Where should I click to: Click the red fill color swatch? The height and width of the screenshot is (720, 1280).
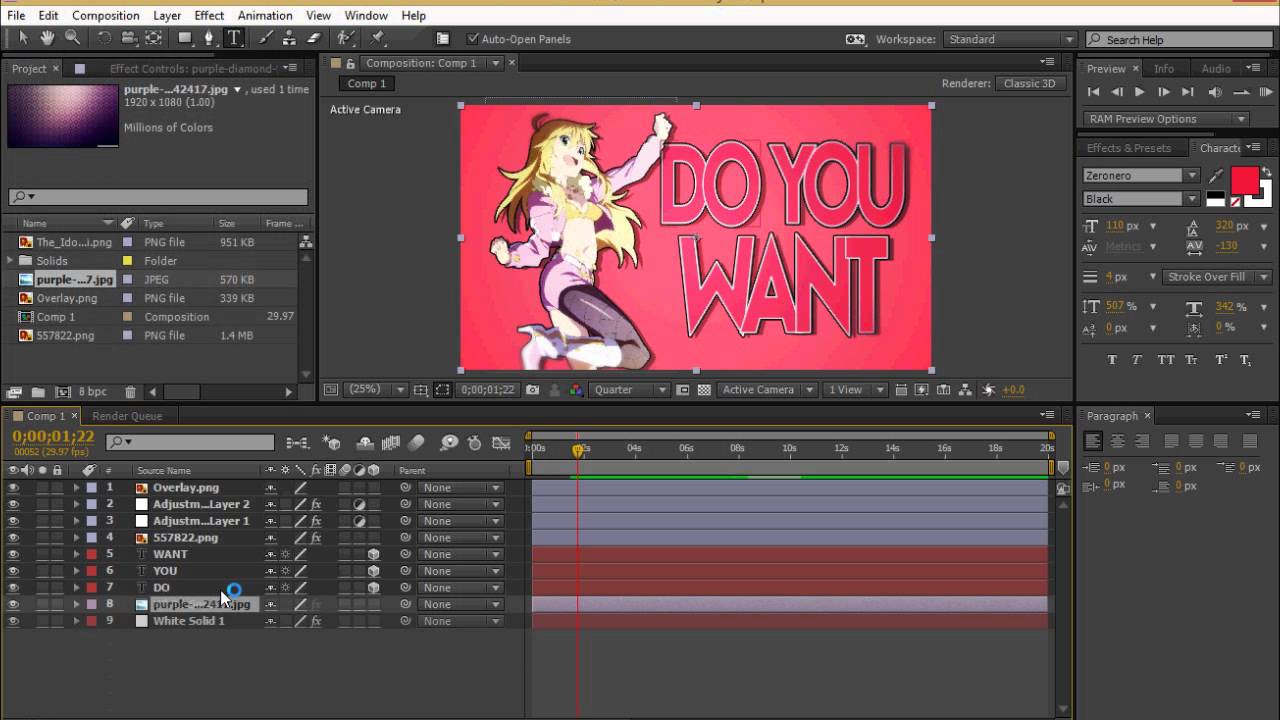tap(1245, 181)
